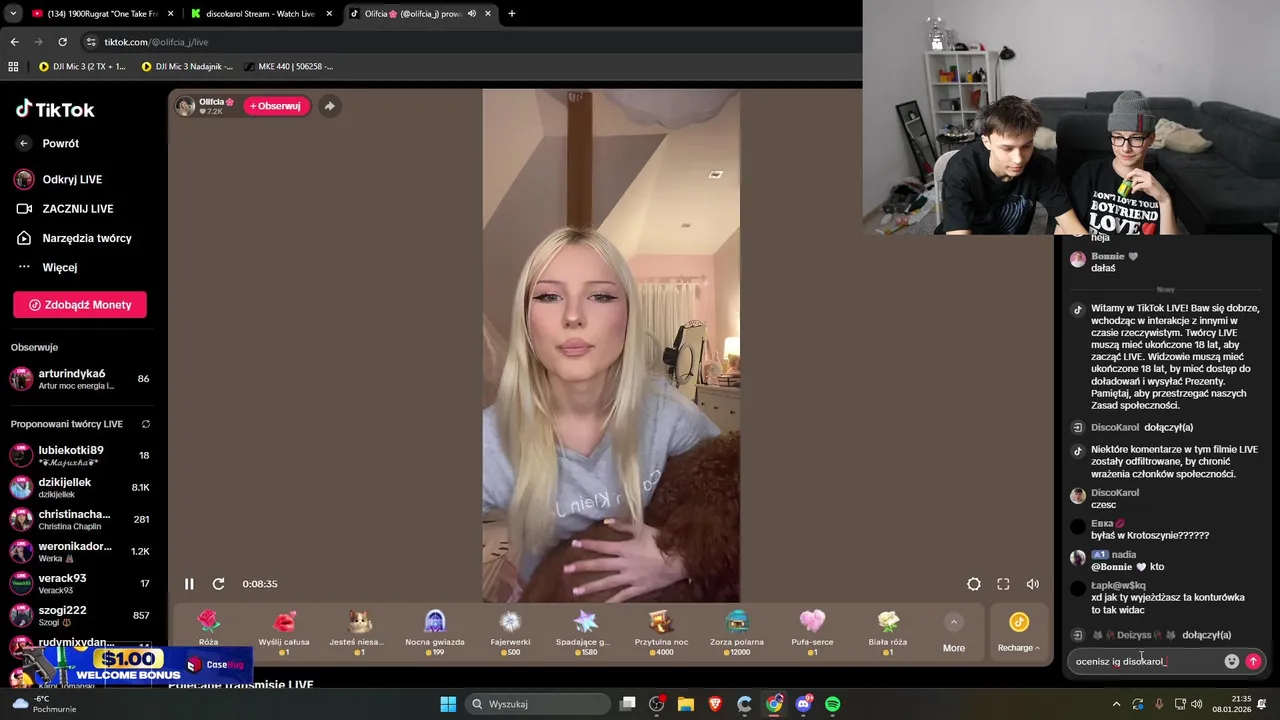Send the Pufa-serce heart gift
1280x720 pixels.
(x=812, y=632)
